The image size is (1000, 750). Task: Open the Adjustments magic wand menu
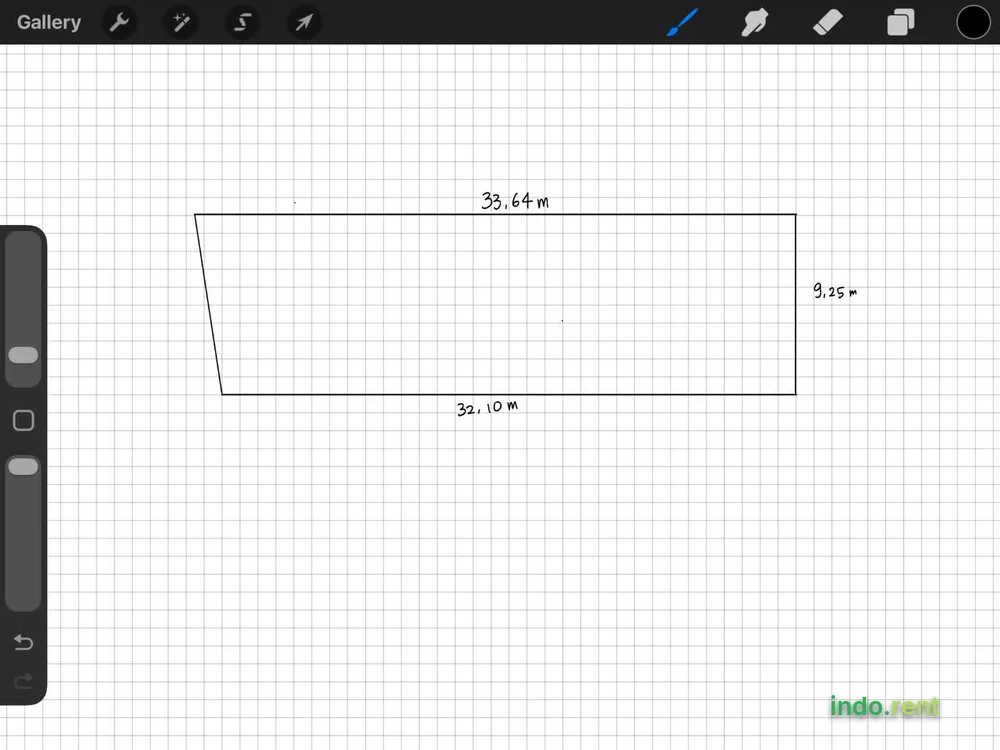(181, 22)
